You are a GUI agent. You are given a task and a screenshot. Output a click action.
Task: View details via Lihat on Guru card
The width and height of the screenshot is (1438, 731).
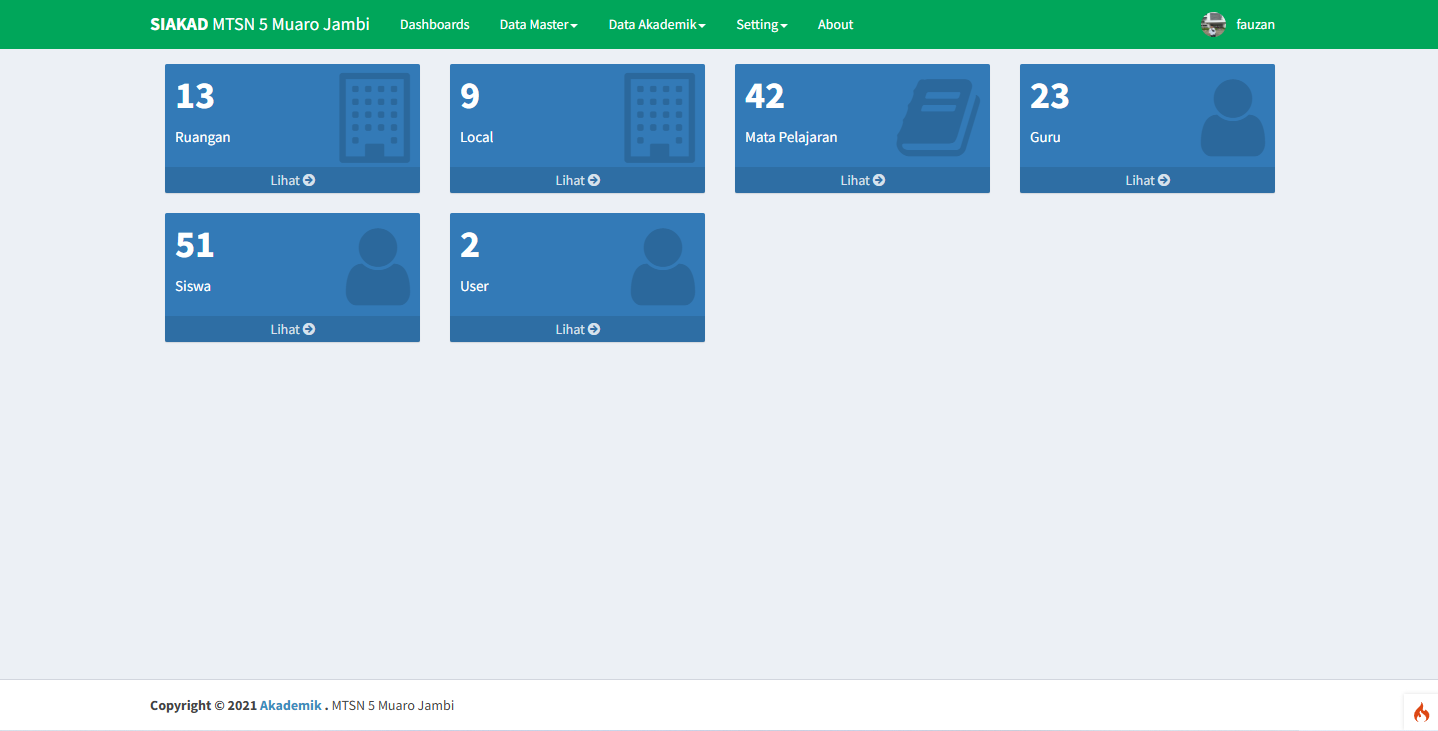point(1147,180)
